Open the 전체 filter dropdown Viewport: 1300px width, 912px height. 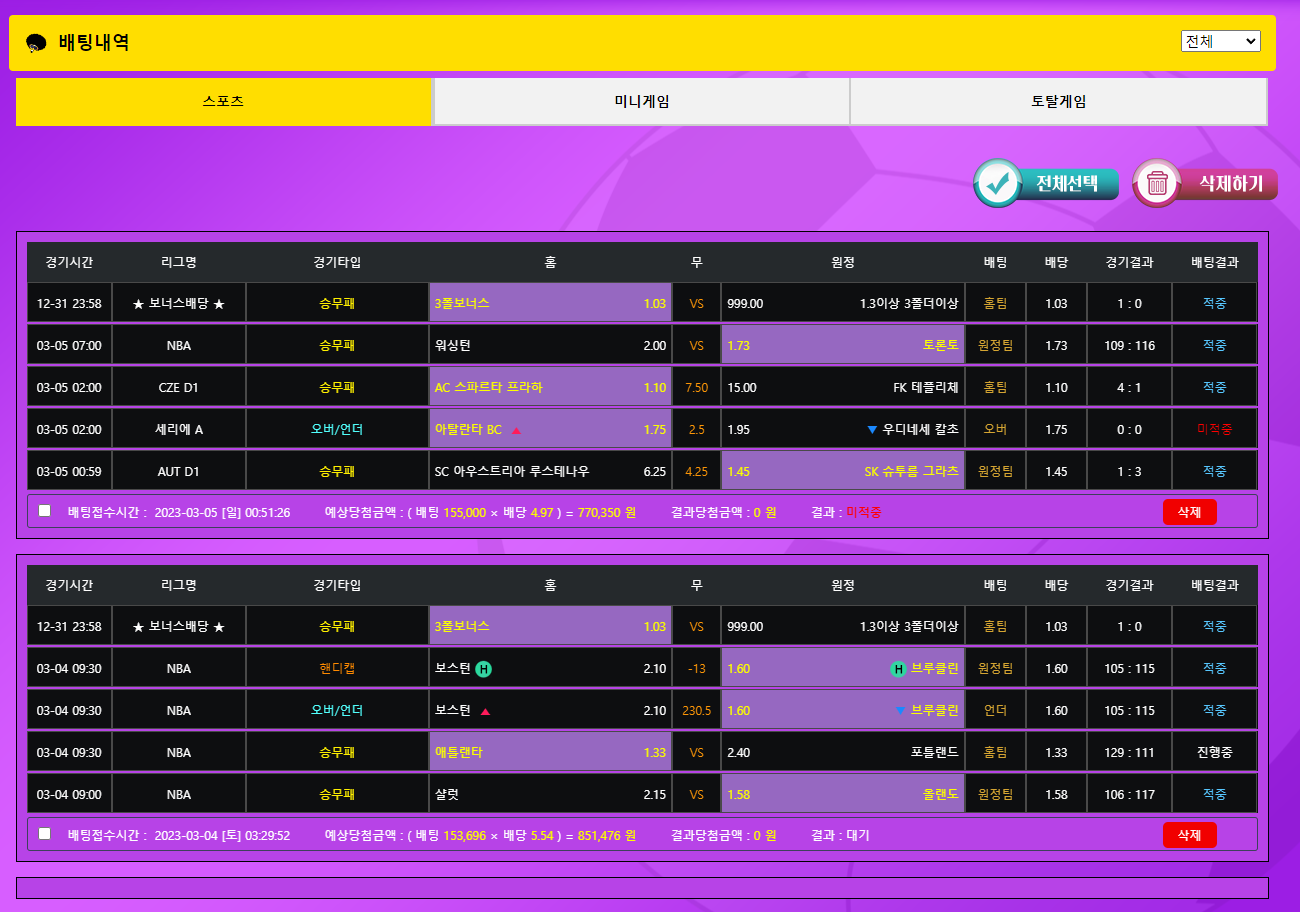pos(1220,41)
